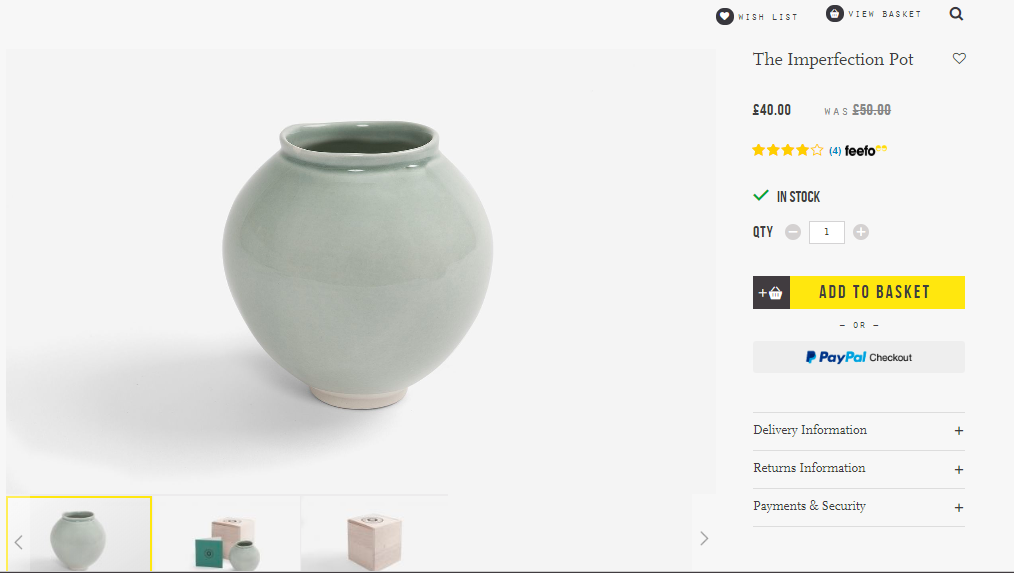Pay using the PayPal Checkout button
Image resolution: width=1014 pixels, height=573 pixels.
tap(858, 357)
